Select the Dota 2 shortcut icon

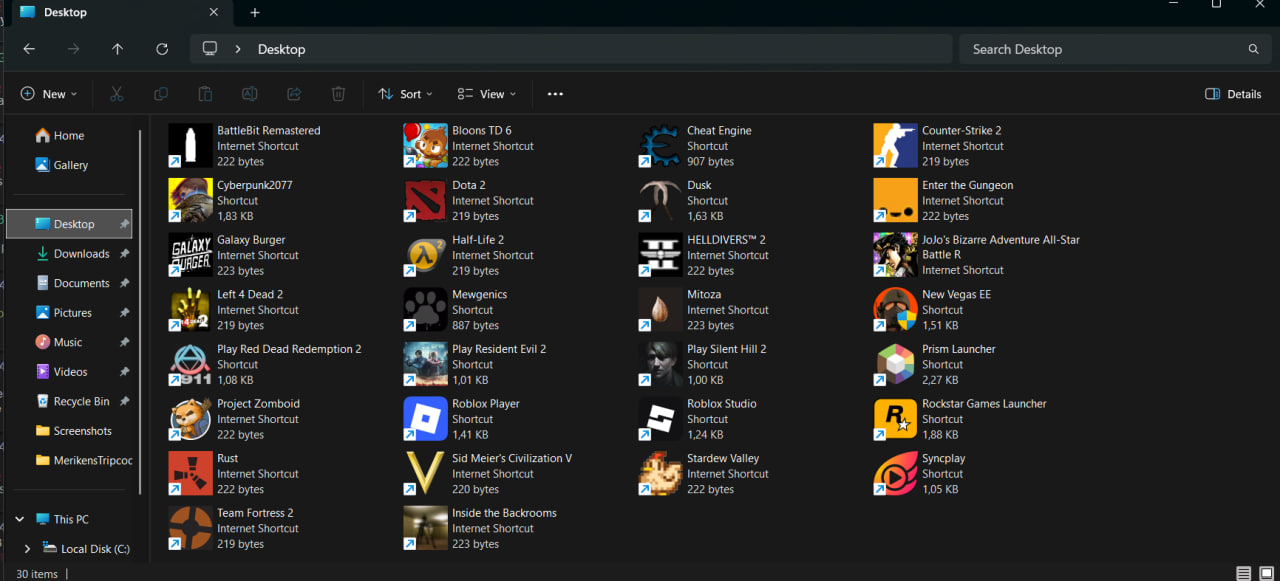point(425,200)
